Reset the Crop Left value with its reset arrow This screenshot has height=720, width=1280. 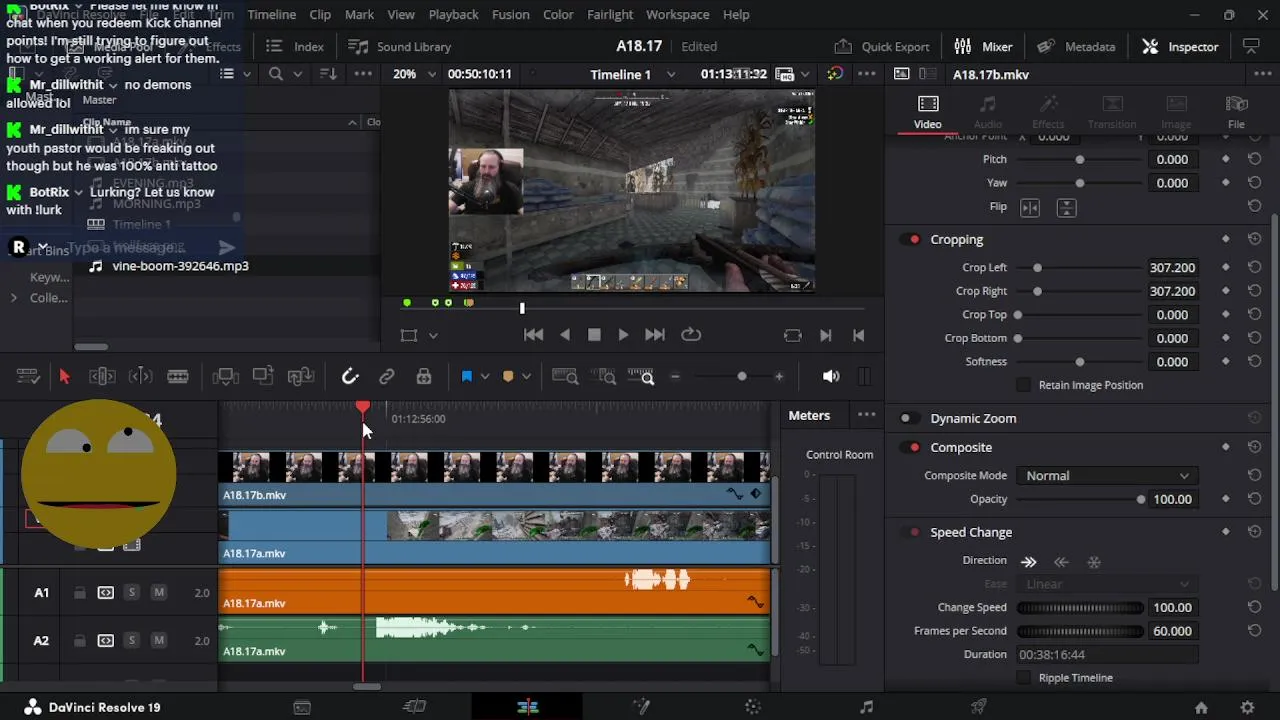(1254, 268)
